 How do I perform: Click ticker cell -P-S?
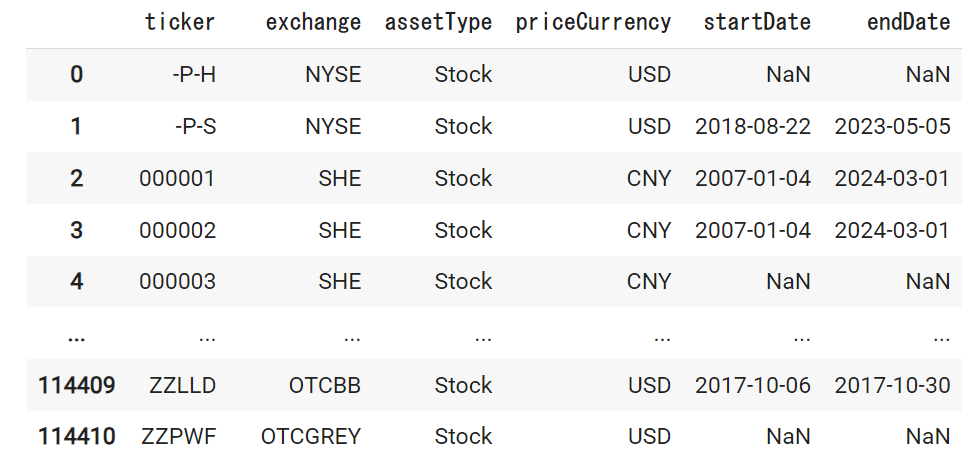(195, 126)
